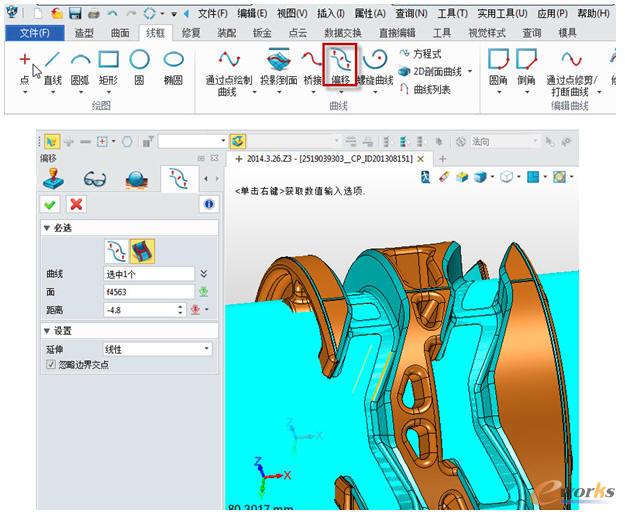Image resolution: width=625 pixels, height=515 pixels.
Task: Collapse the 设置 section
Action: coord(46,331)
